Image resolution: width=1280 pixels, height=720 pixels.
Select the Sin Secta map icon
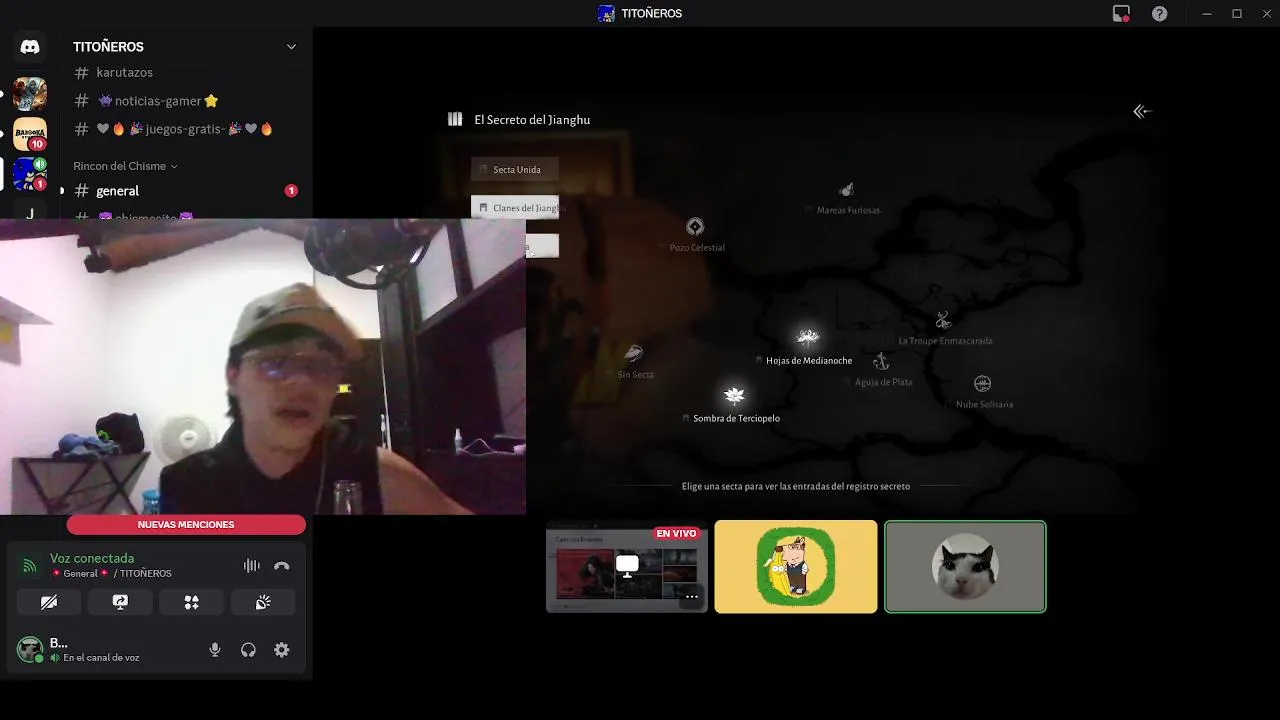[633, 353]
